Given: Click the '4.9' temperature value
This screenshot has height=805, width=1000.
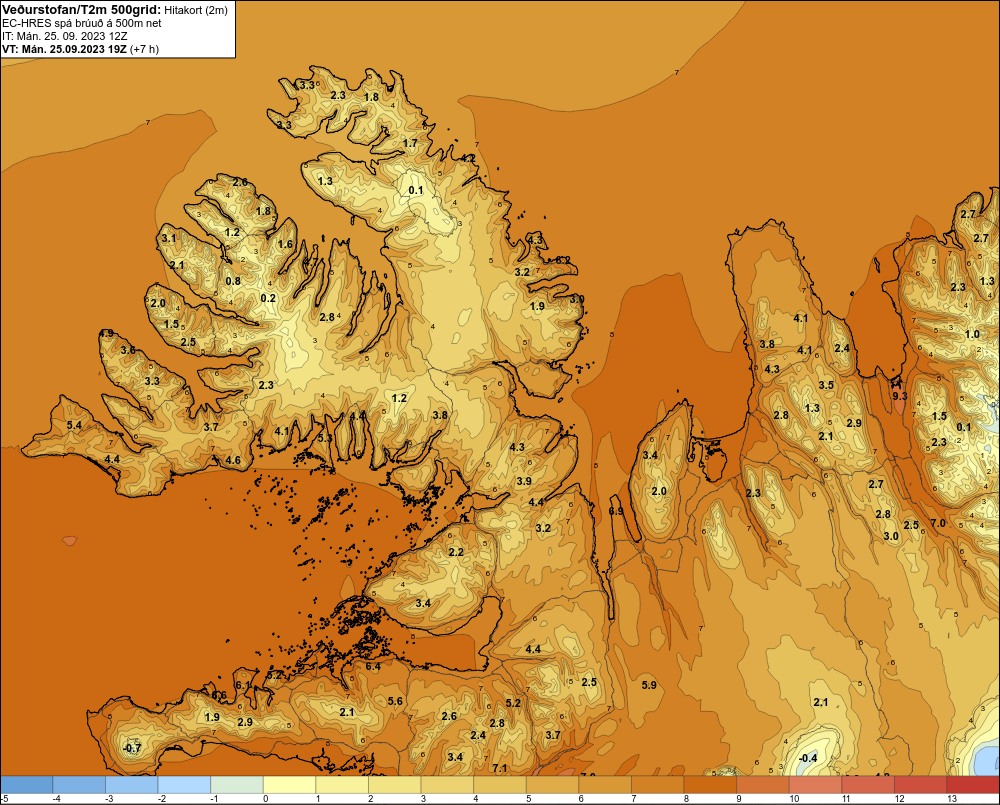Looking at the screenshot, I should 106,334.
